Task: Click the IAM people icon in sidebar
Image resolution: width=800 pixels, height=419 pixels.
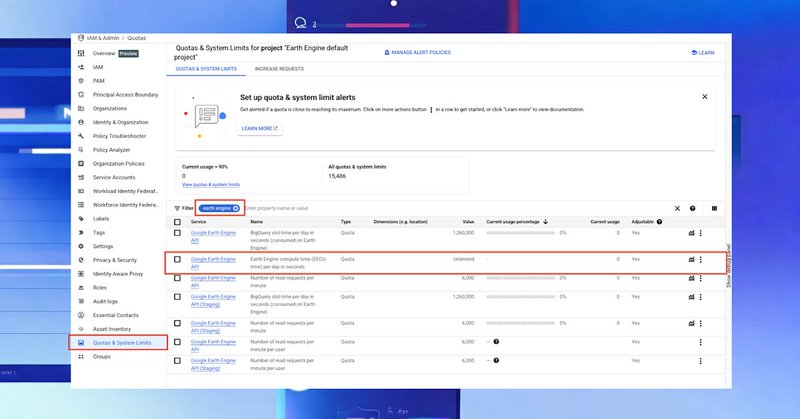Action: click(81, 67)
